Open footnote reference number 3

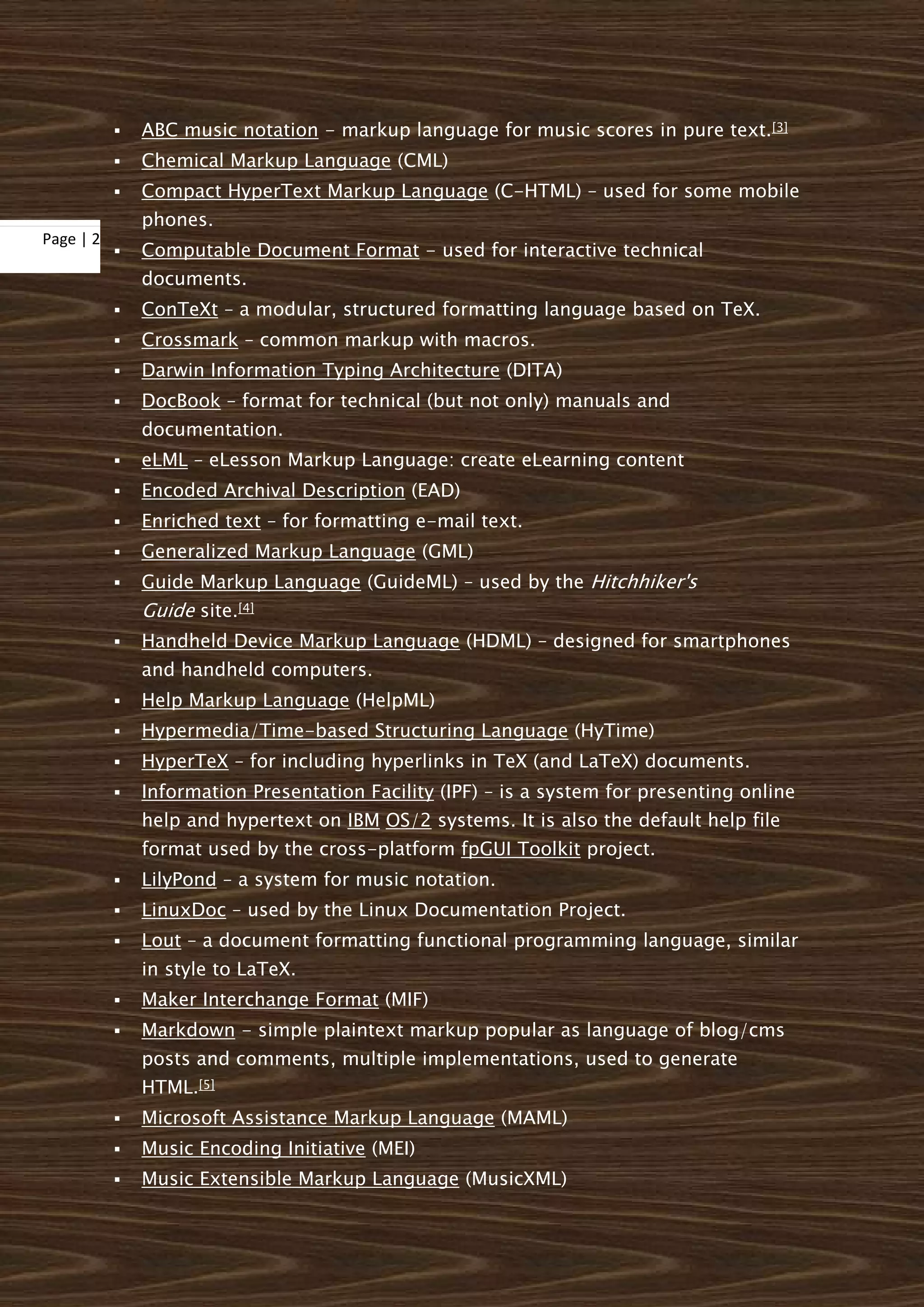click(780, 128)
